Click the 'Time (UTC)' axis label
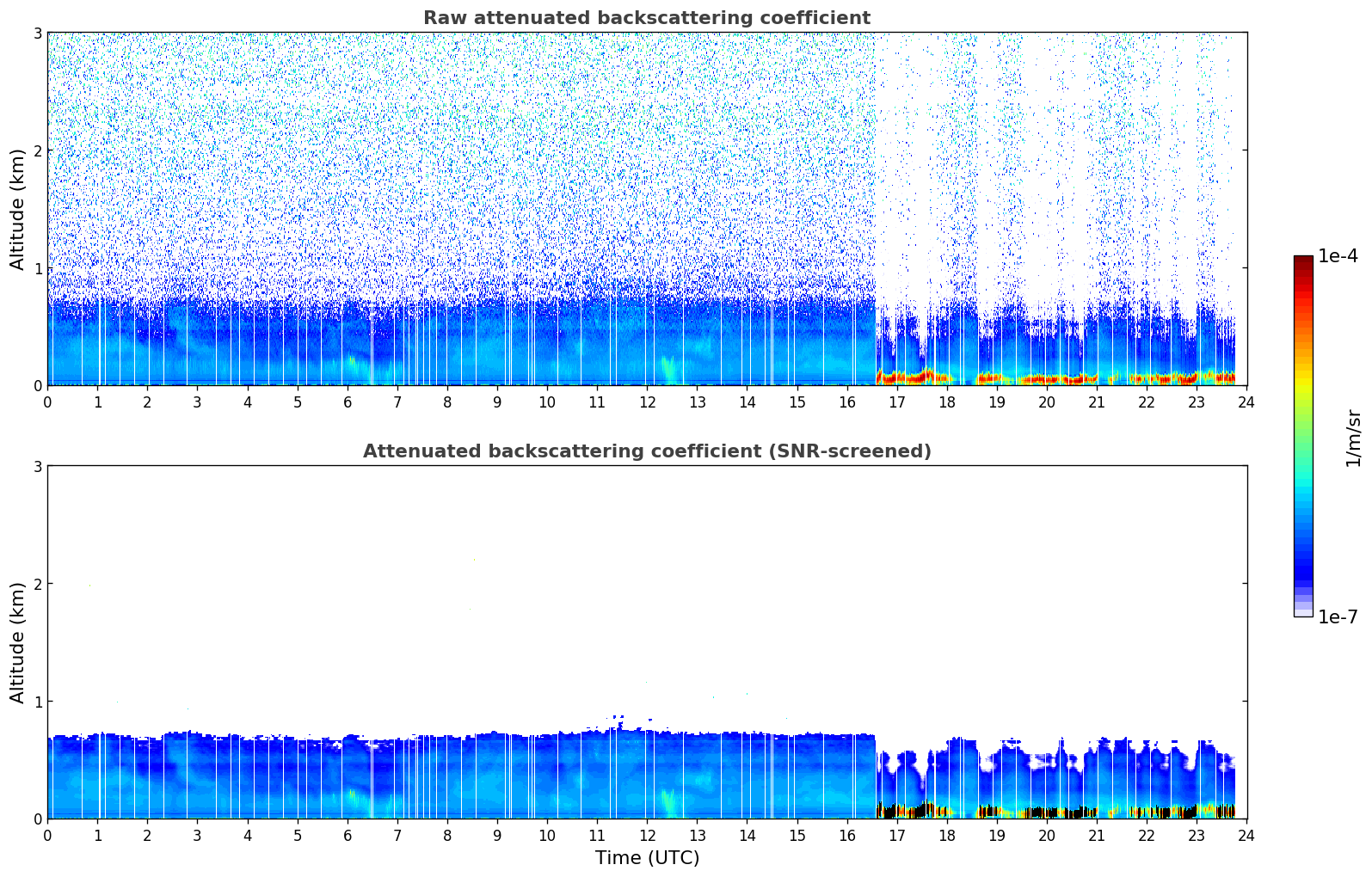This screenshot has height=877, width=1372. click(647, 857)
